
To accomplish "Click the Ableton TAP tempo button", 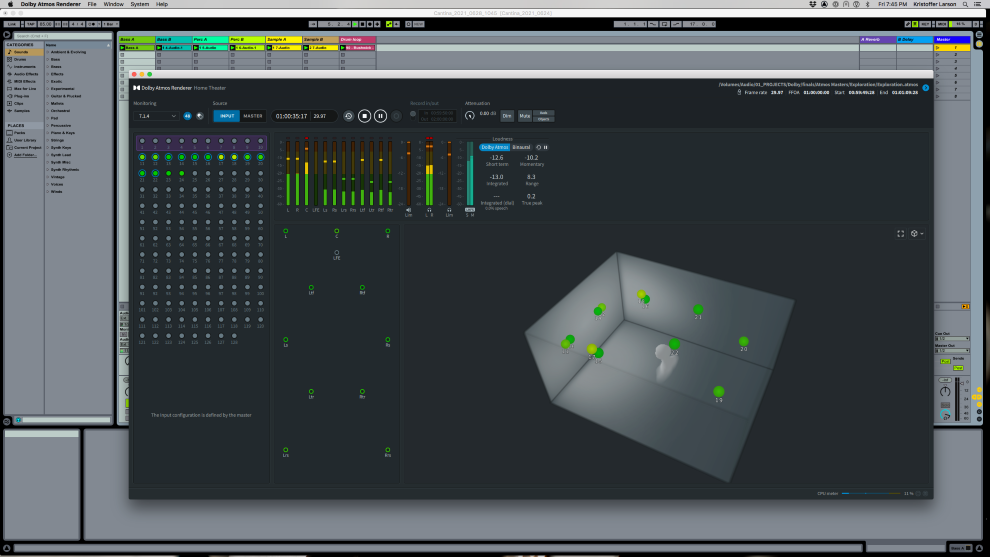I will (30, 24).
